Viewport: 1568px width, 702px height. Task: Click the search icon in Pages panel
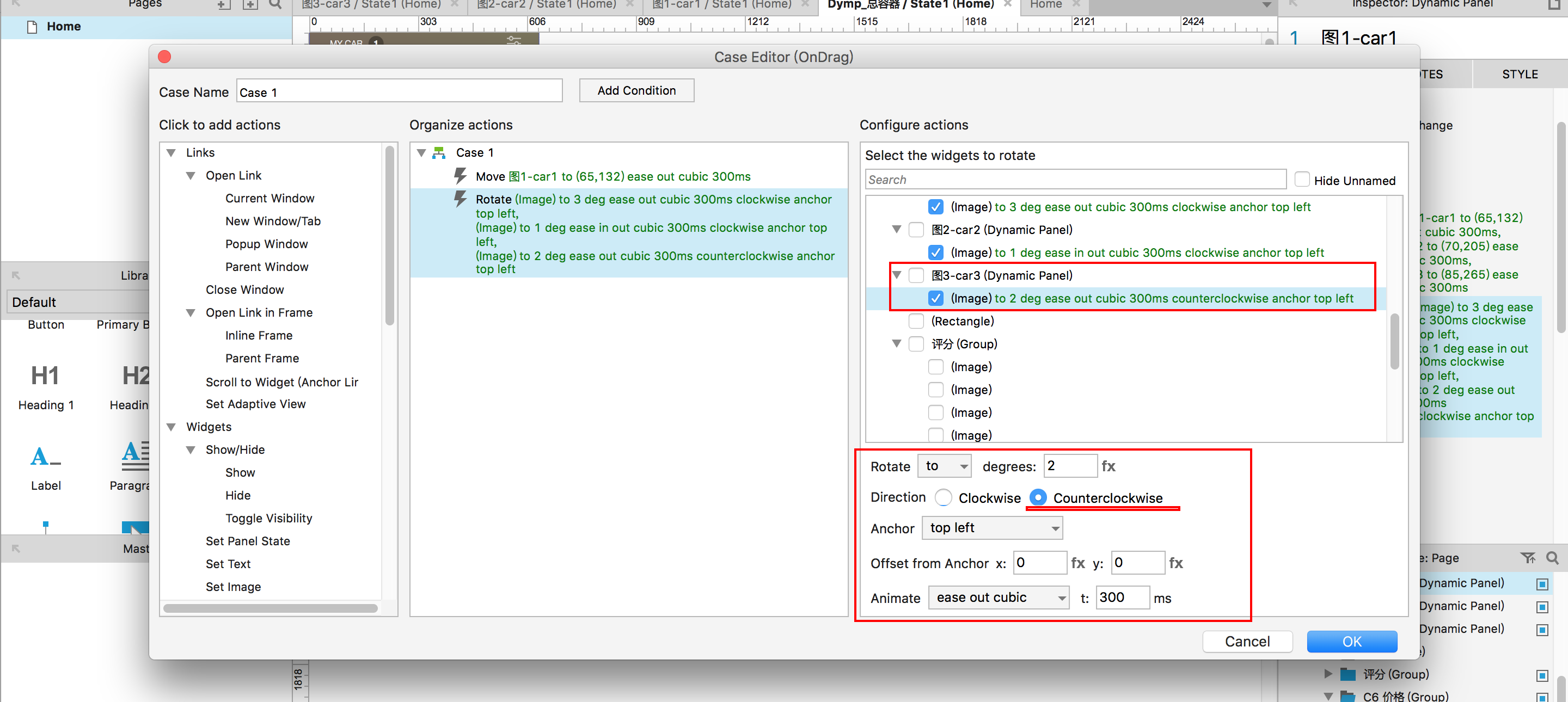coord(275,4)
